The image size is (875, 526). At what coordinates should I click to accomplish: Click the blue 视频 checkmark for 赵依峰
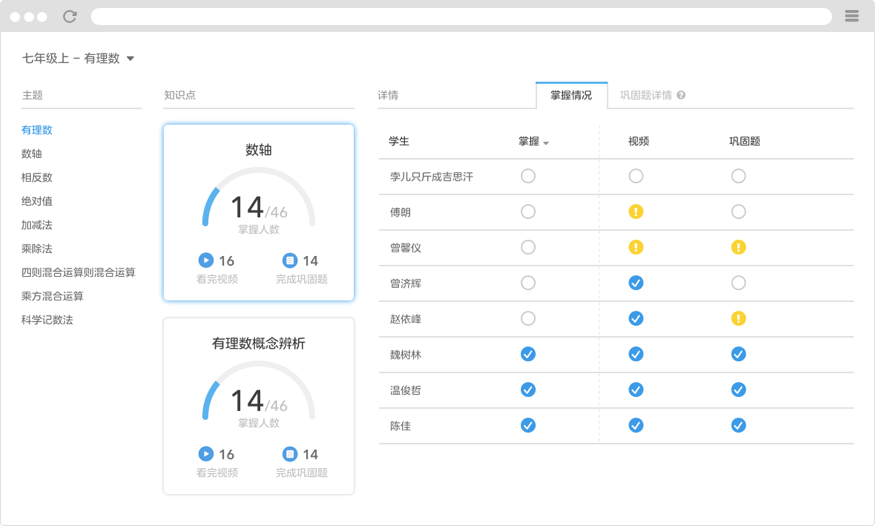(x=636, y=319)
